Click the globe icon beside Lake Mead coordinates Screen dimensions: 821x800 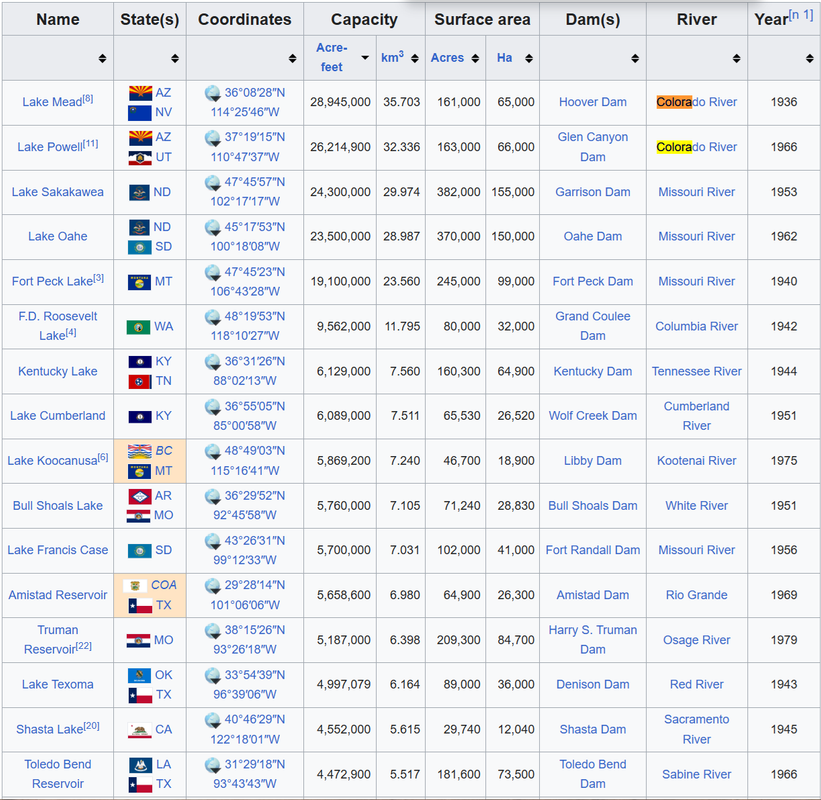click(x=213, y=93)
